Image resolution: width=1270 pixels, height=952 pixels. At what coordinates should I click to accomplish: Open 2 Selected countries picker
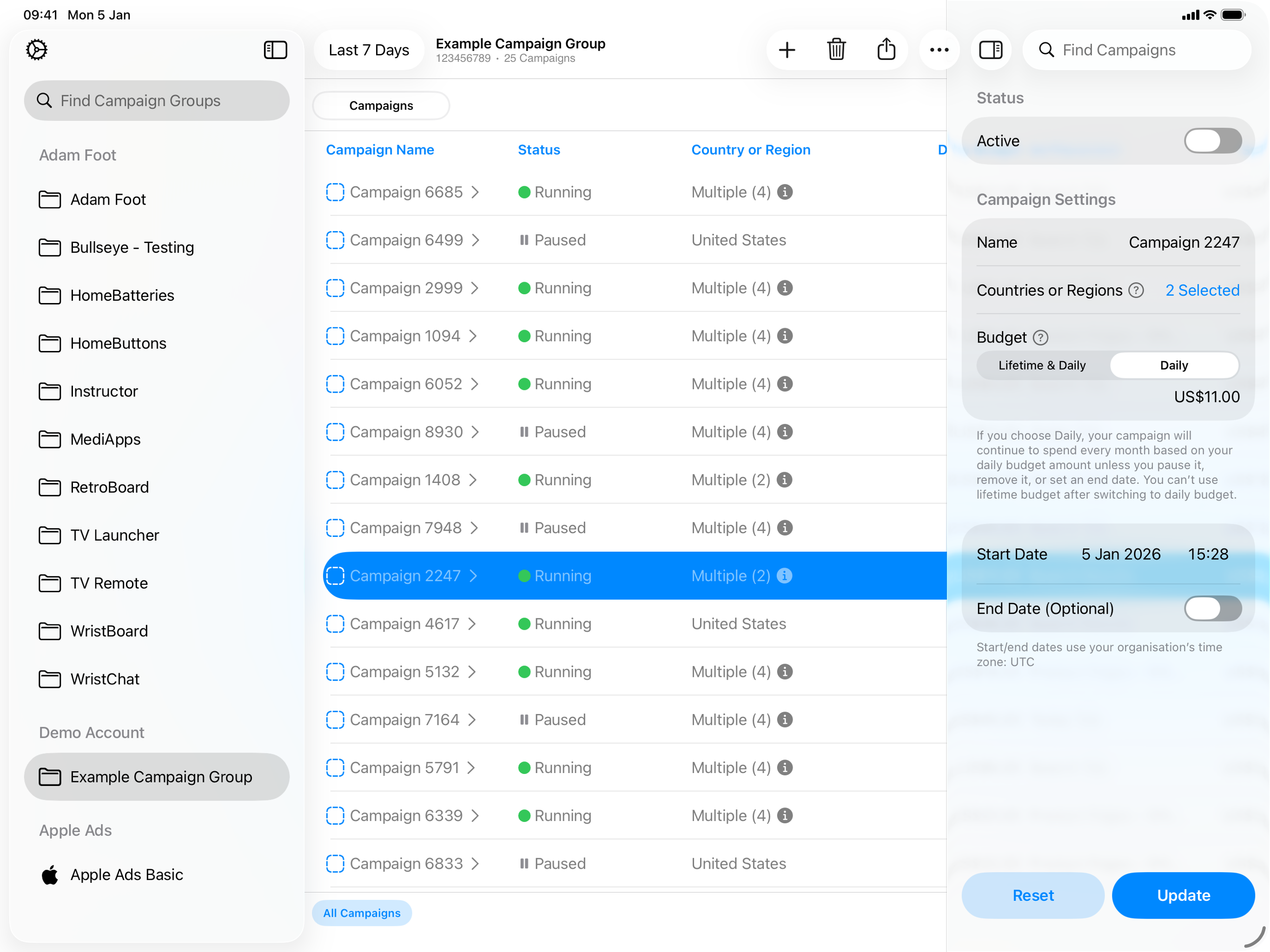click(x=1202, y=290)
